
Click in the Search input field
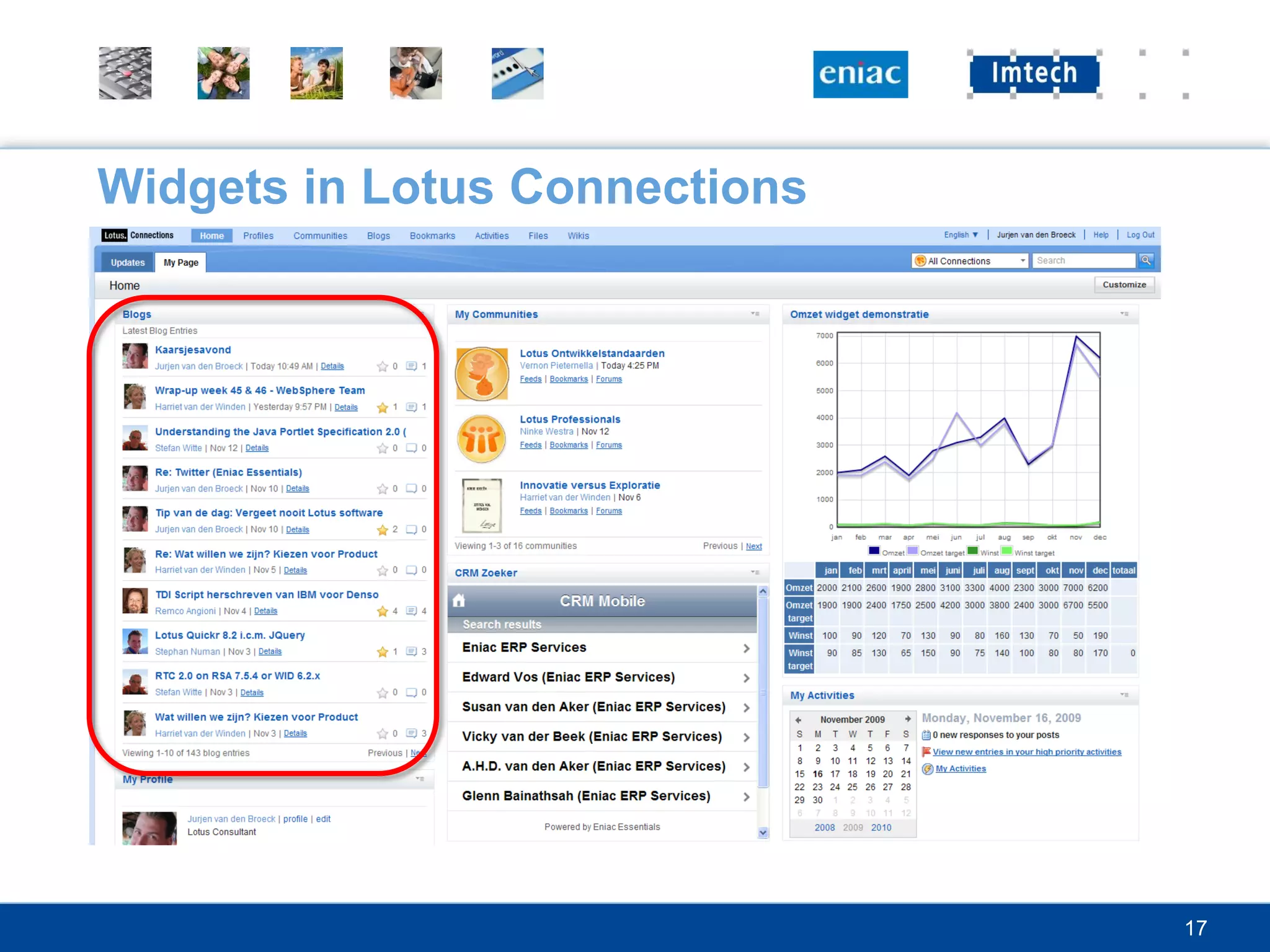click(1084, 261)
